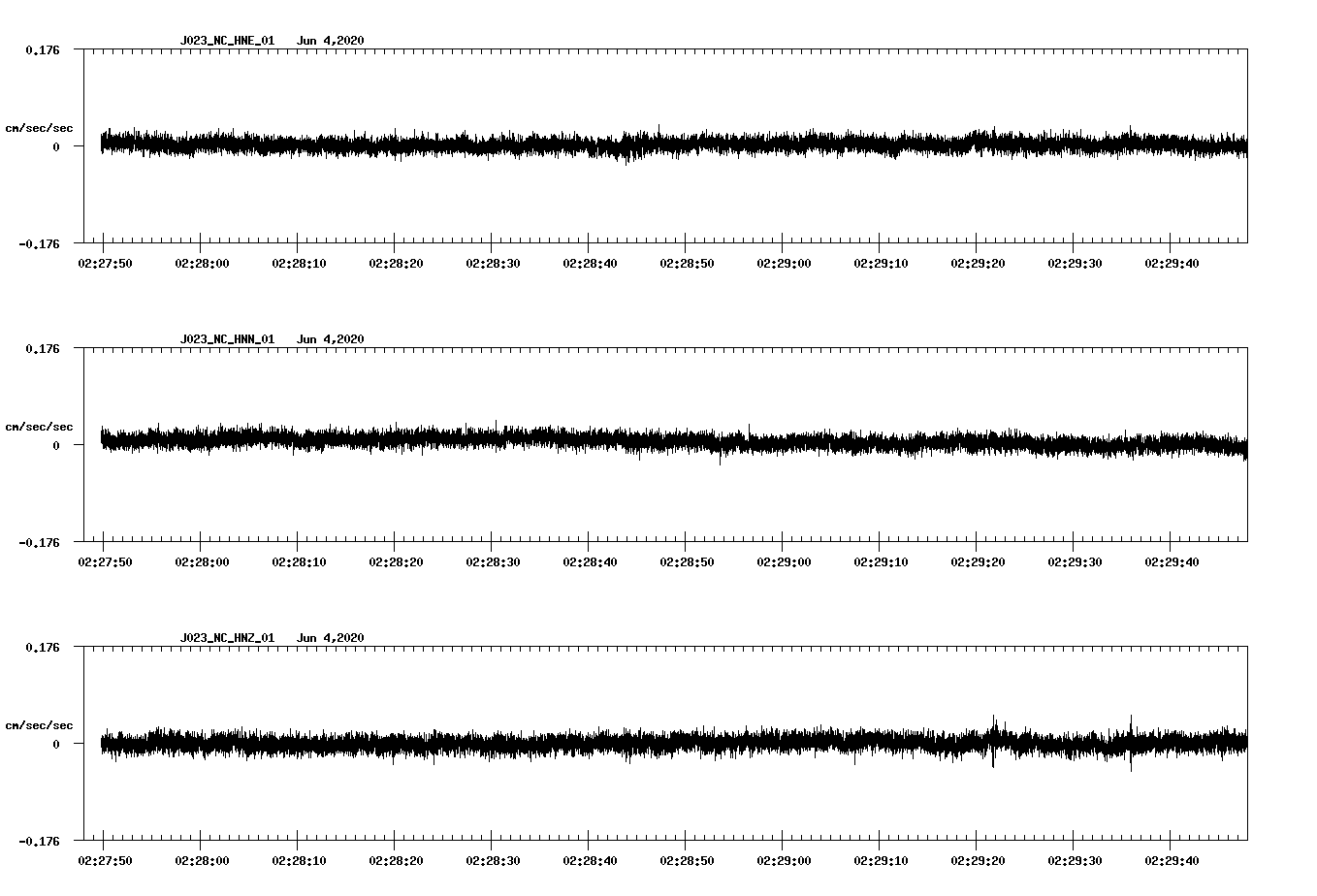Click the 02:29:00 time label under HNE plot
The height and width of the screenshot is (896, 1317).
point(784,264)
